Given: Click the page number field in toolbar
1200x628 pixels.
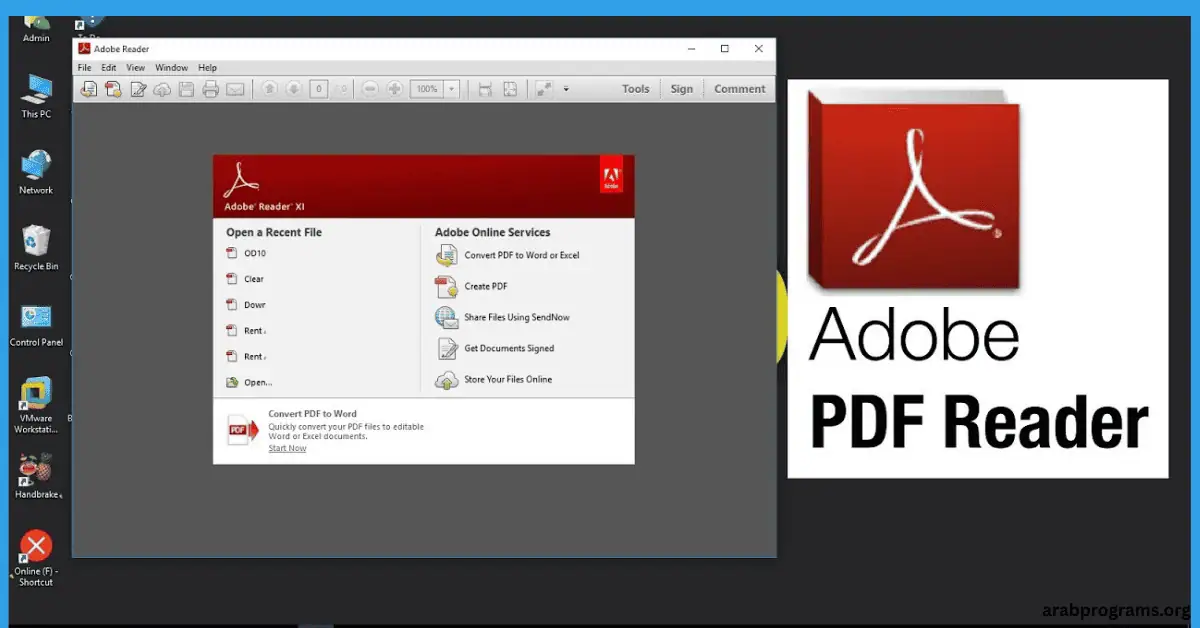Looking at the screenshot, I should [x=319, y=89].
